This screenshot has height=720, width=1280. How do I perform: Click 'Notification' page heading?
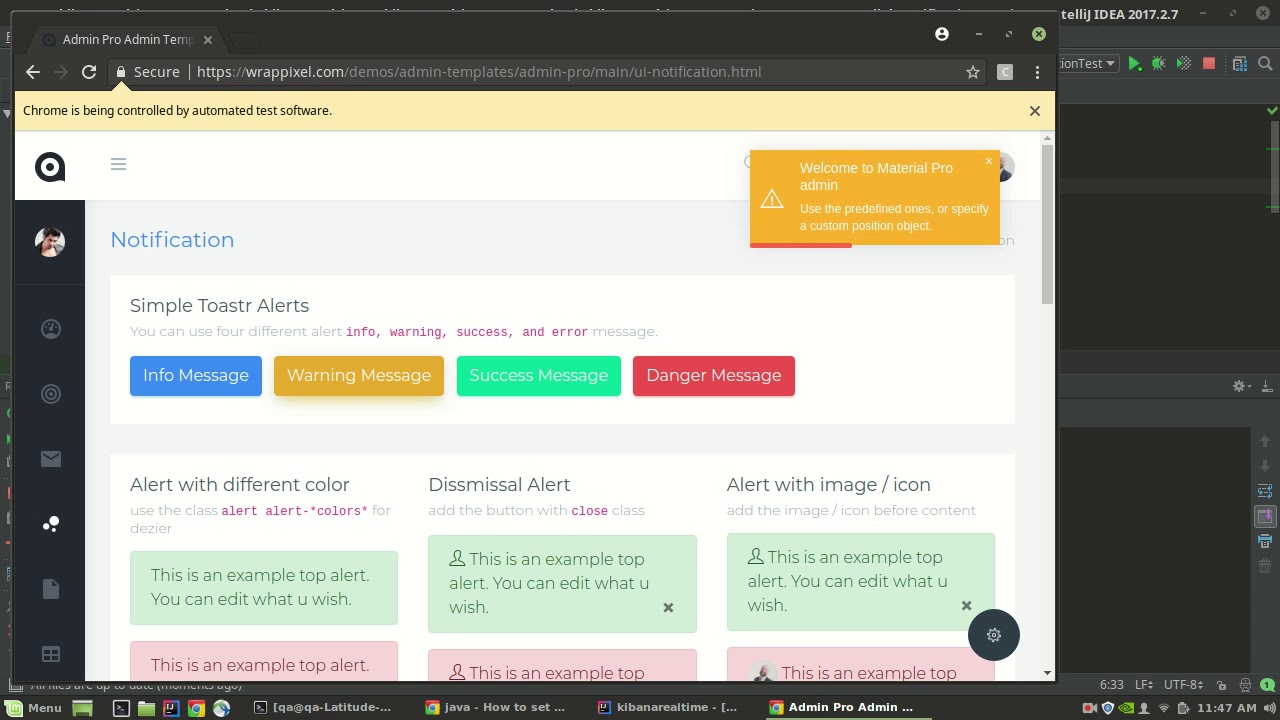click(172, 240)
